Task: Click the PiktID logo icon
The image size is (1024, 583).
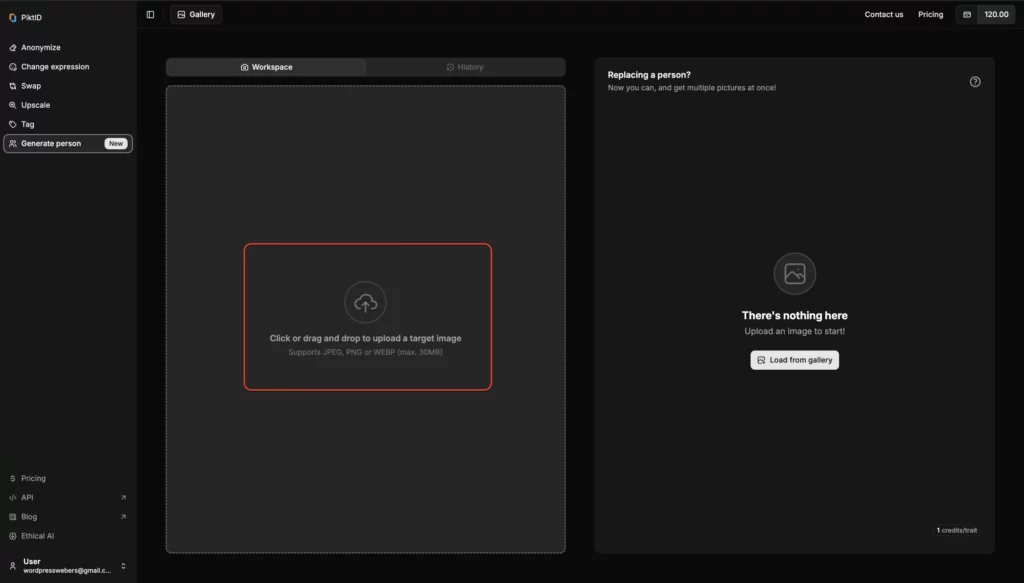Action: tap(13, 17)
